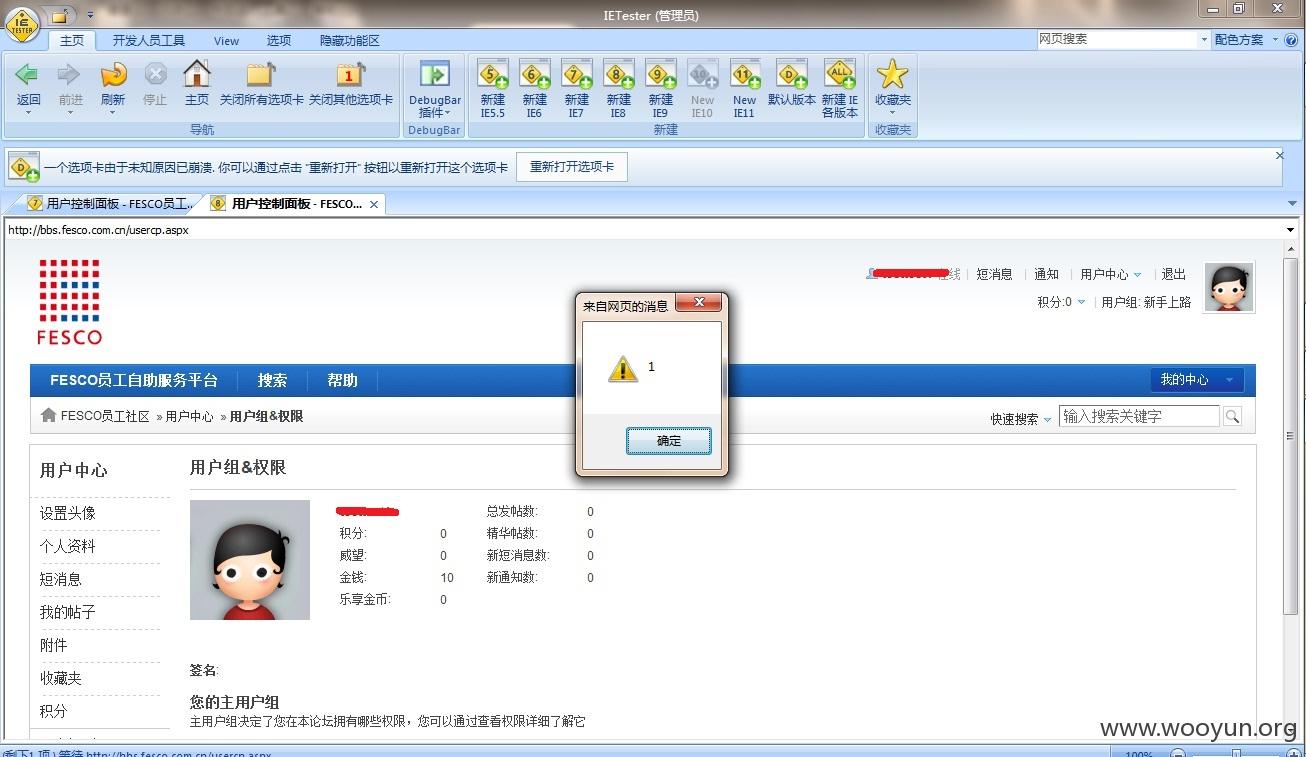Create tabs for all IE versions
This screenshot has height=757, width=1306.
click(840, 74)
